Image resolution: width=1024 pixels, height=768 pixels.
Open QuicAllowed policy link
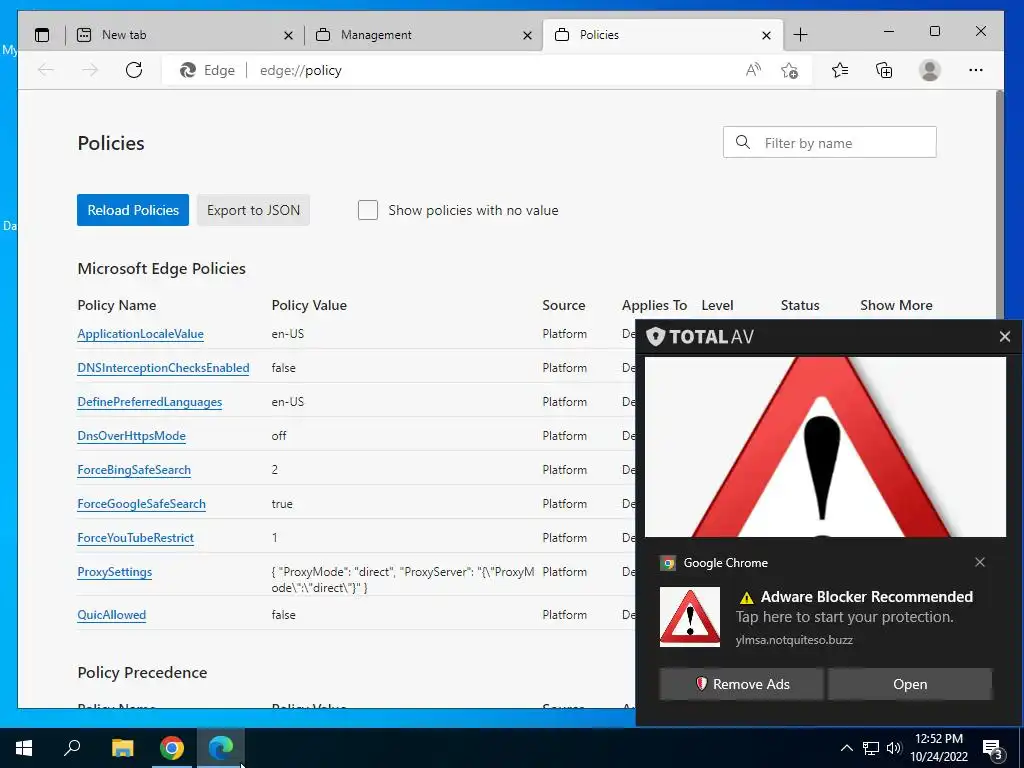111,615
